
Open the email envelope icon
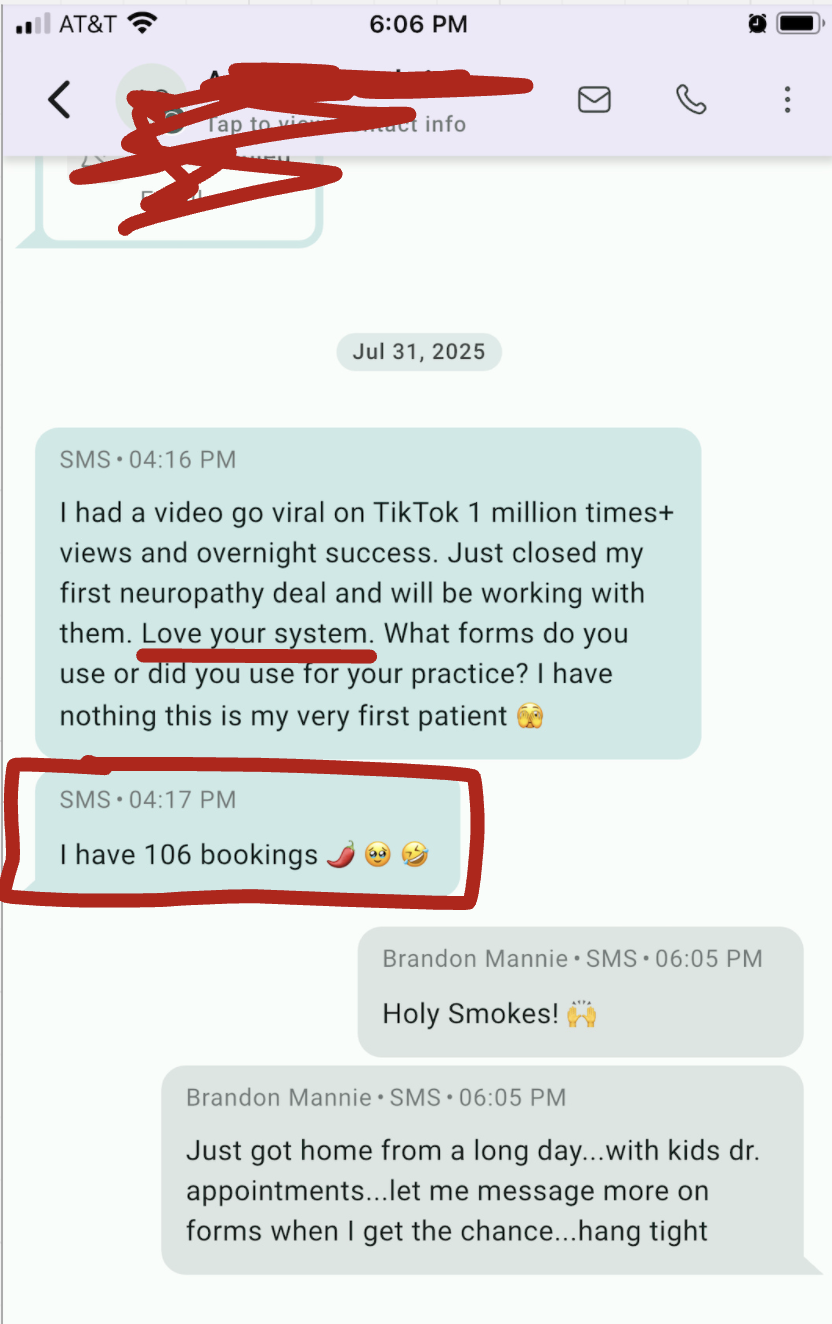pos(594,99)
